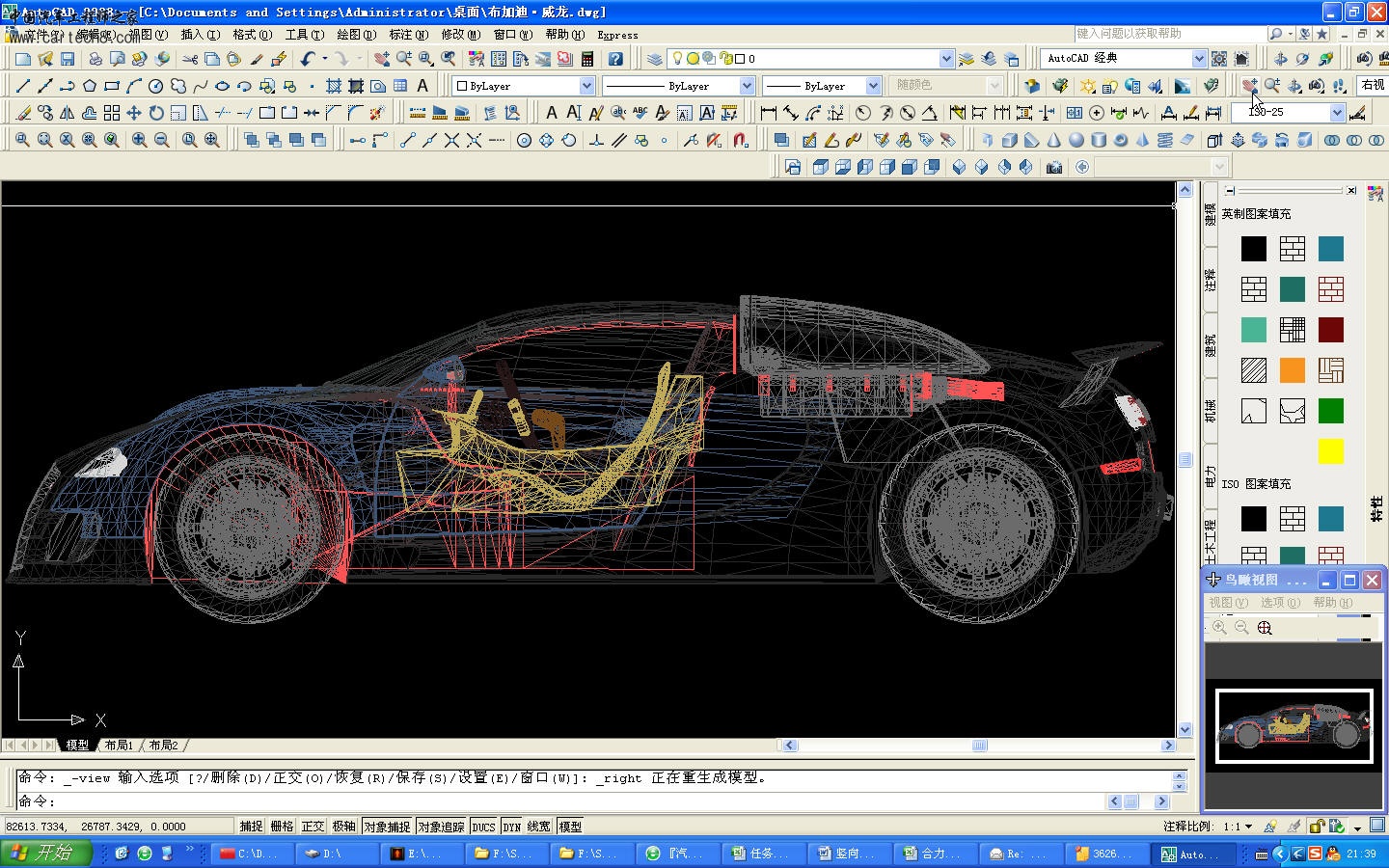Click the Linear dimension tool
Image resolution: width=1389 pixels, height=868 pixels.
coord(769,113)
